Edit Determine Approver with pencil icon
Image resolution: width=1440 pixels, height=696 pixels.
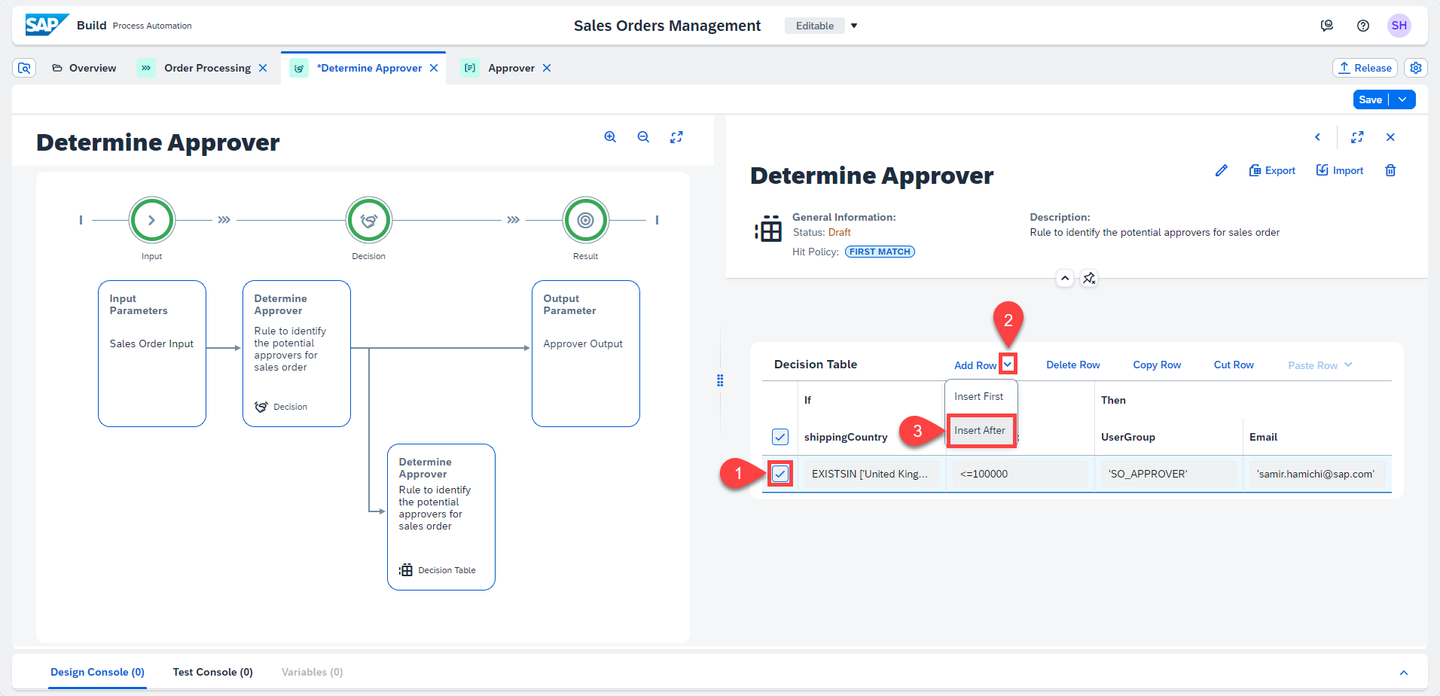click(x=1221, y=171)
